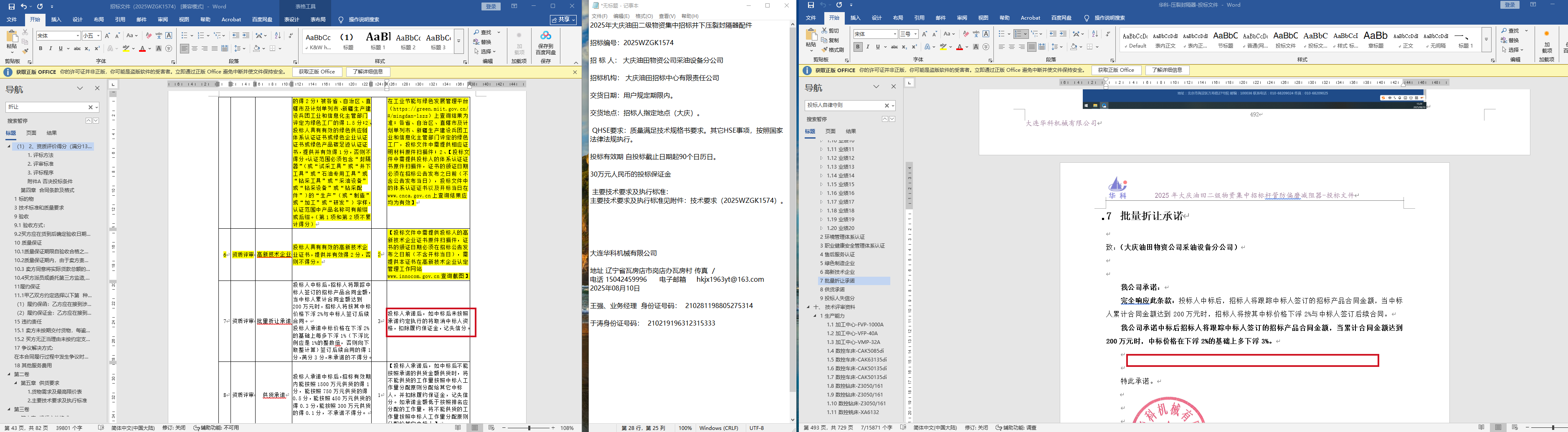
Task: Toggle Italic in 华科 Word ribbon
Action: 867,47
